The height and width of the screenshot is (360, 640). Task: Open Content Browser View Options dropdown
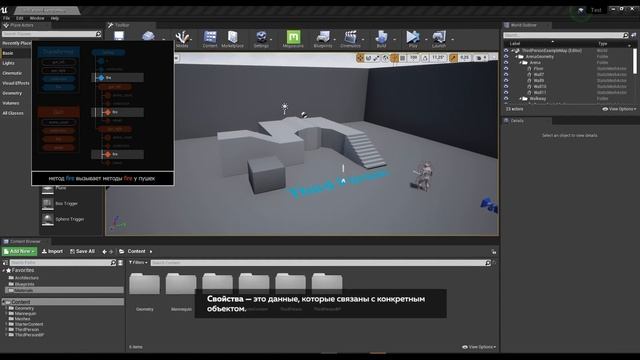[479, 347]
